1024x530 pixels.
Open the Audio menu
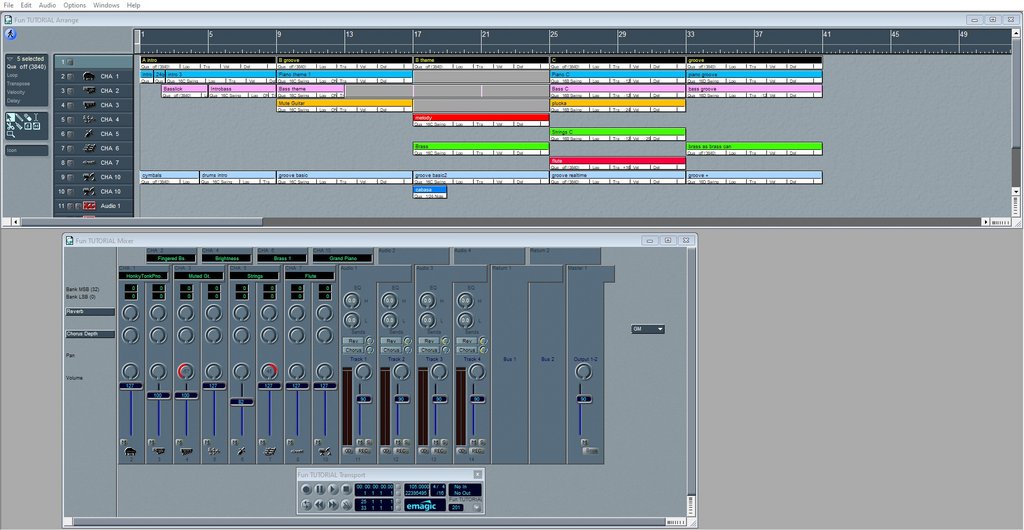(x=47, y=5)
